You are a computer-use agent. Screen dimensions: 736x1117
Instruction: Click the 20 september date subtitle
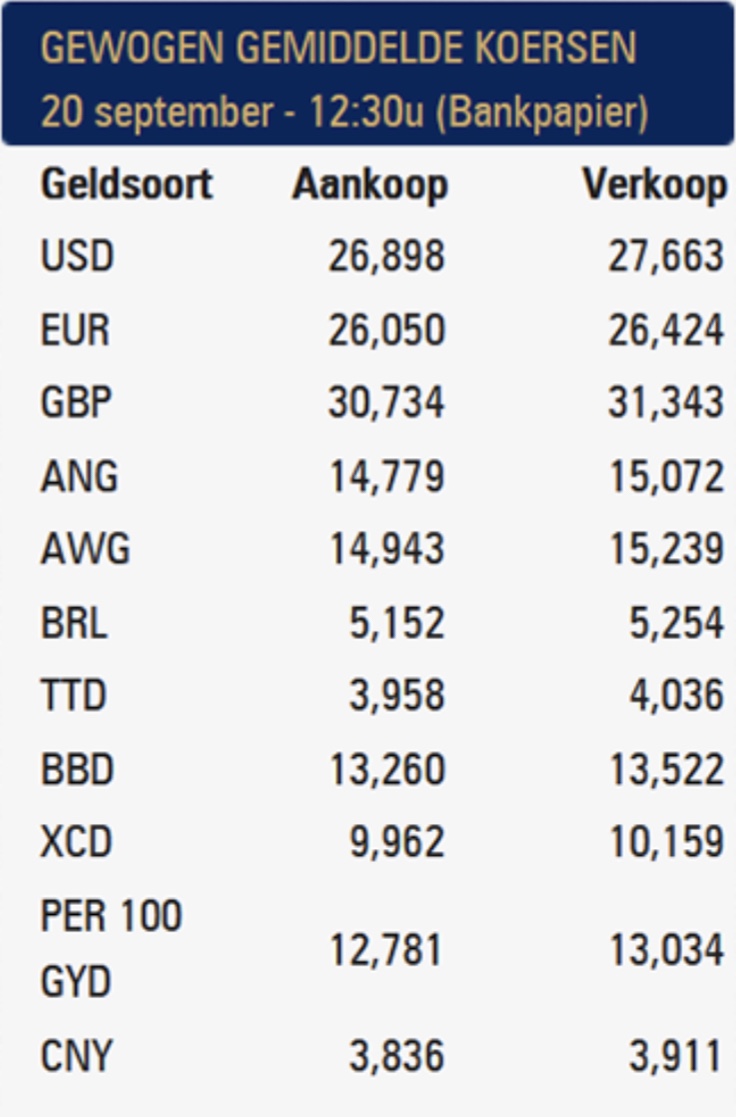point(343,111)
